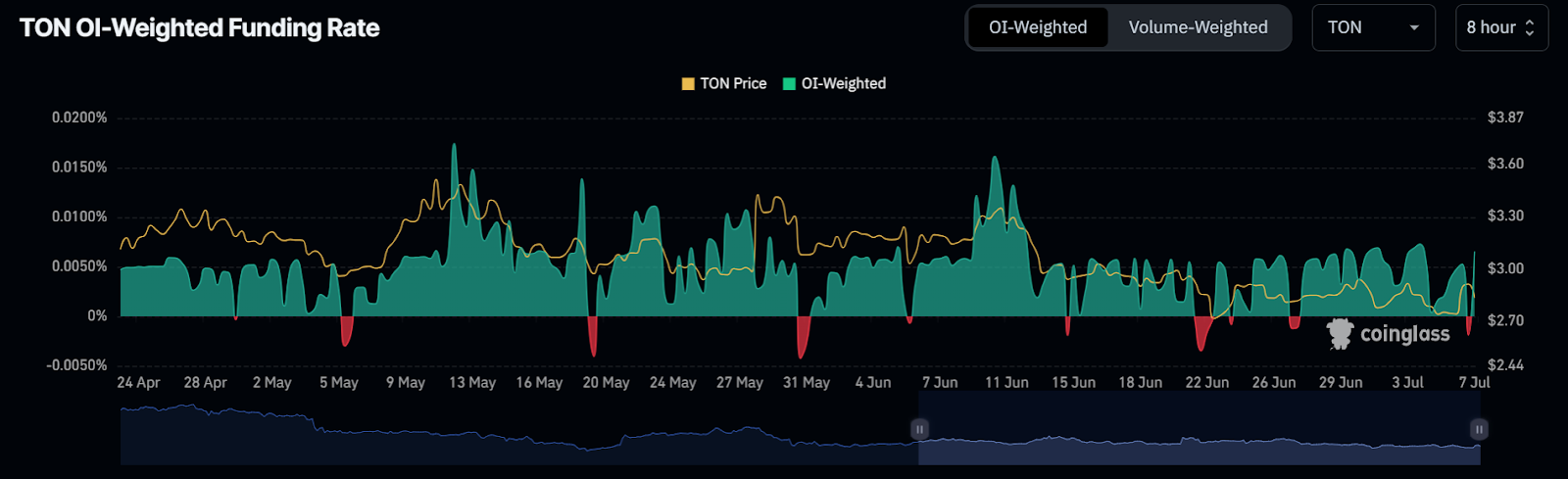Click the green OI-Weighted legend swatch
Screen dimensions: 1568x479
[789, 83]
